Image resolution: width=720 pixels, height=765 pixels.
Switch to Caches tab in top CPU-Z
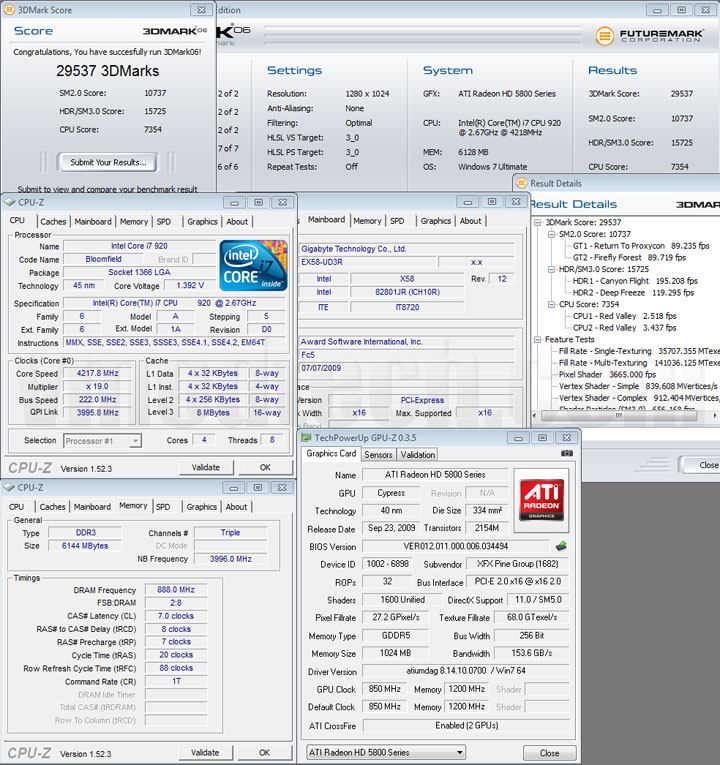click(53, 221)
